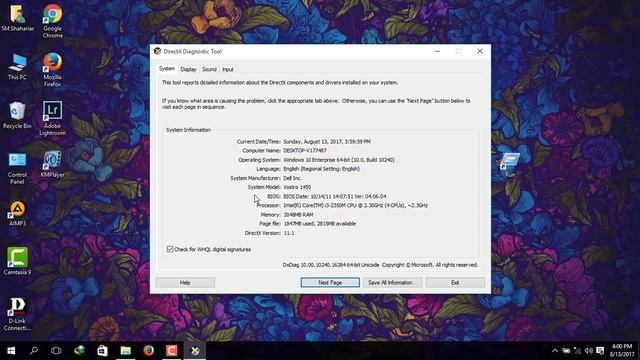Click the Exit button
Image resolution: width=640 pixels, height=360 pixels.
click(x=456, y=282)
